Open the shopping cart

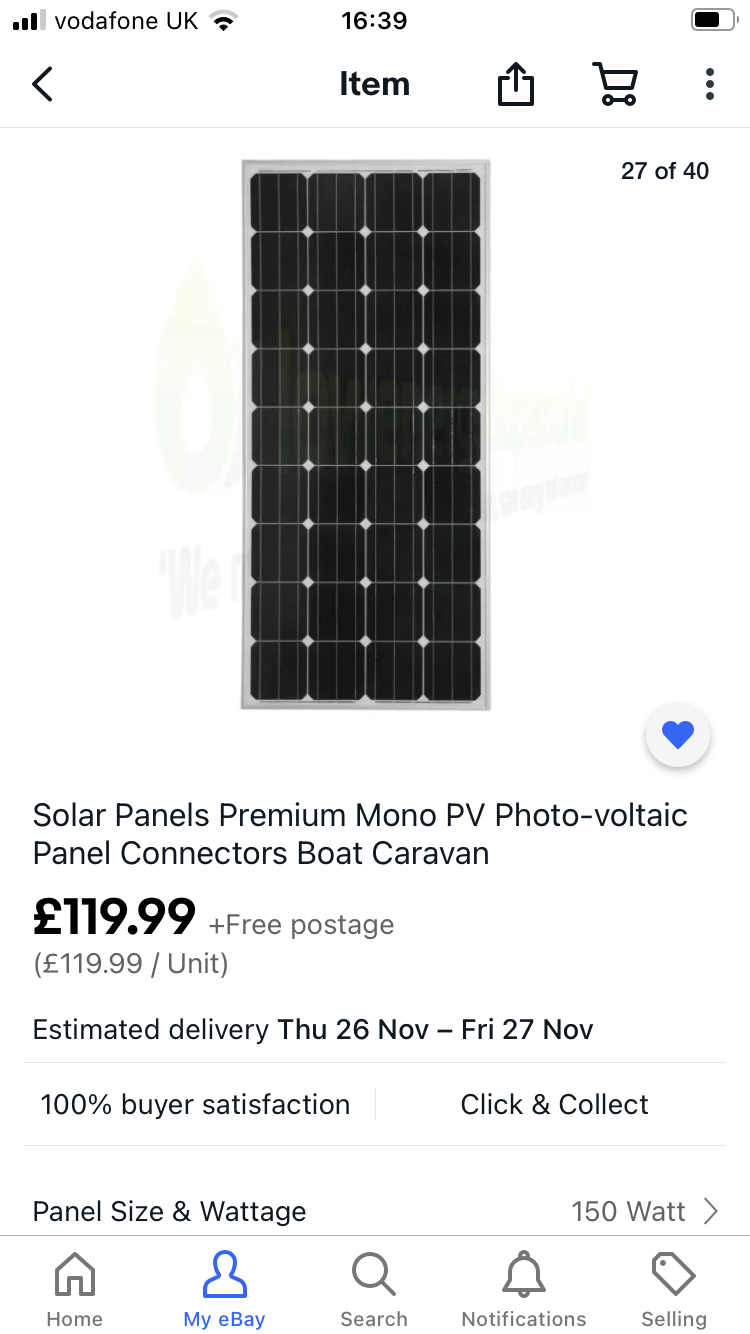click(615, 84)
